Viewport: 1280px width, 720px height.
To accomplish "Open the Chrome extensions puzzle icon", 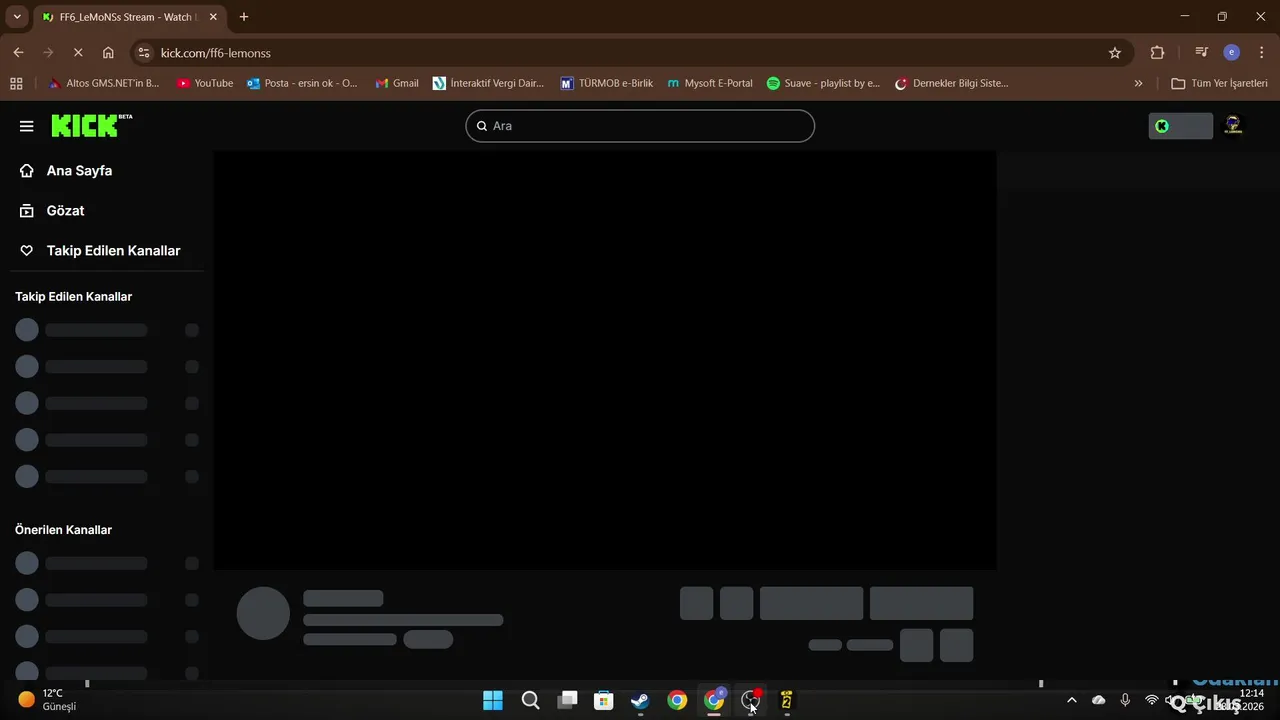I will [1158, 53].
